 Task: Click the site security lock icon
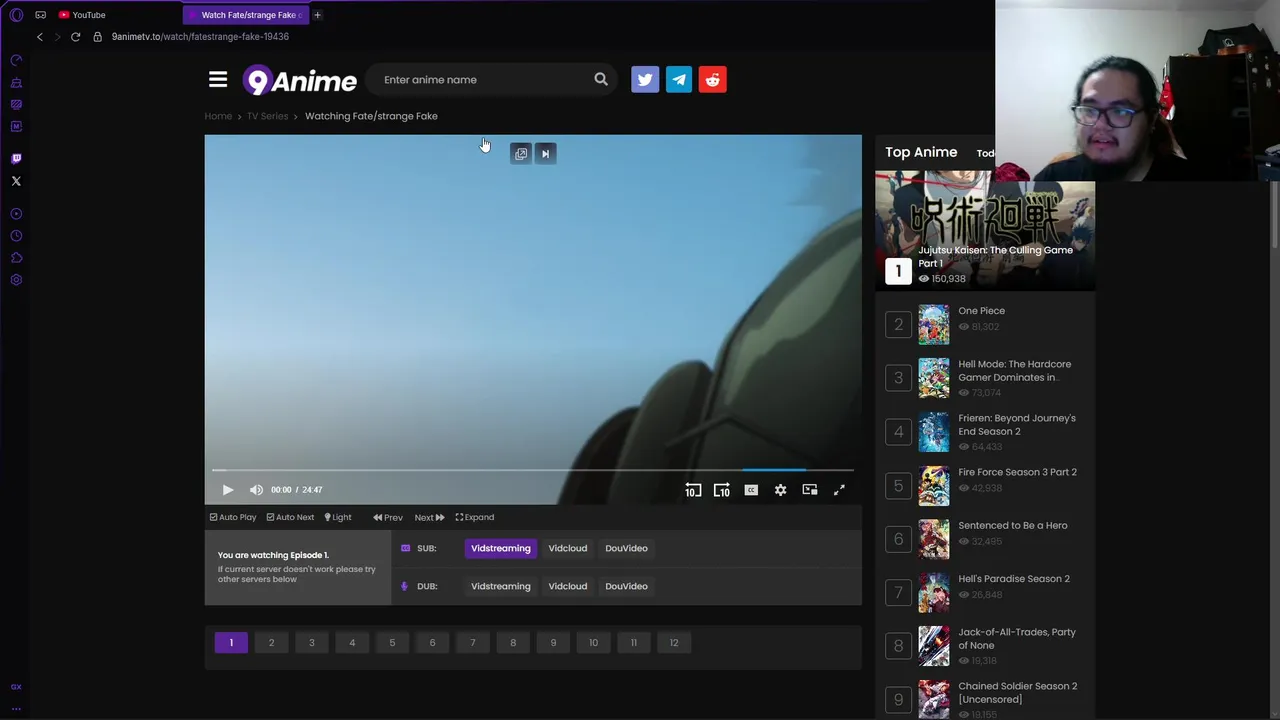click(x=97, y=37)
